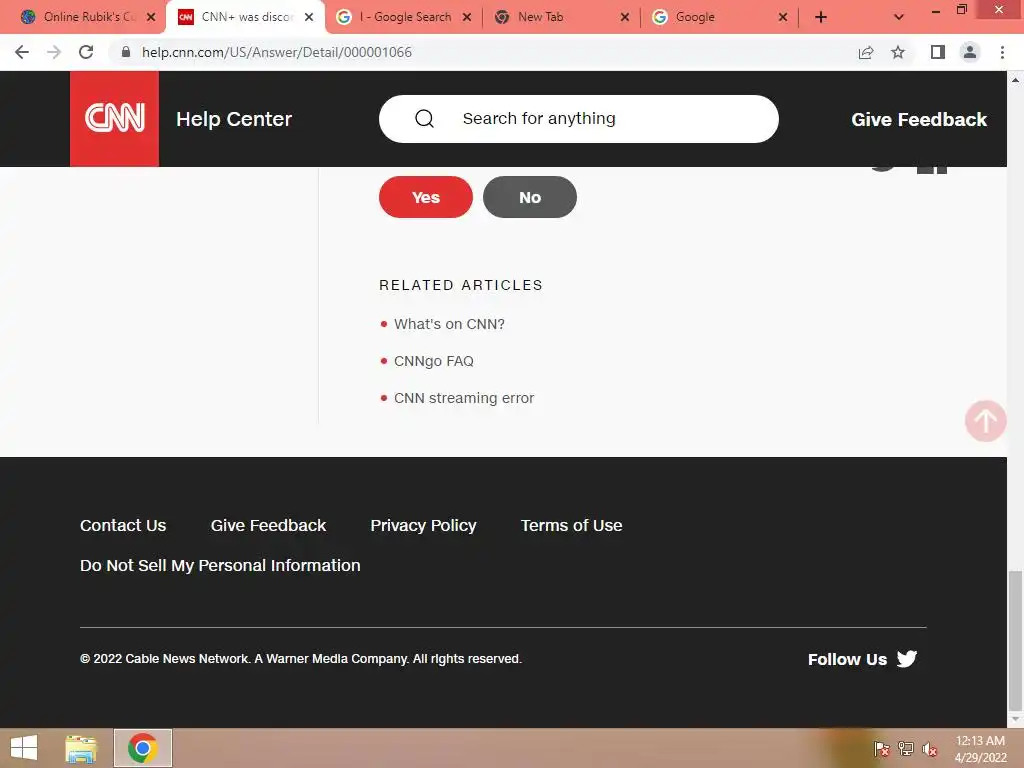The width and height of the screenshot is (1024, 768).
Task: Click the taskbar clock showing 12:13 AM
Action: point(980,749)
